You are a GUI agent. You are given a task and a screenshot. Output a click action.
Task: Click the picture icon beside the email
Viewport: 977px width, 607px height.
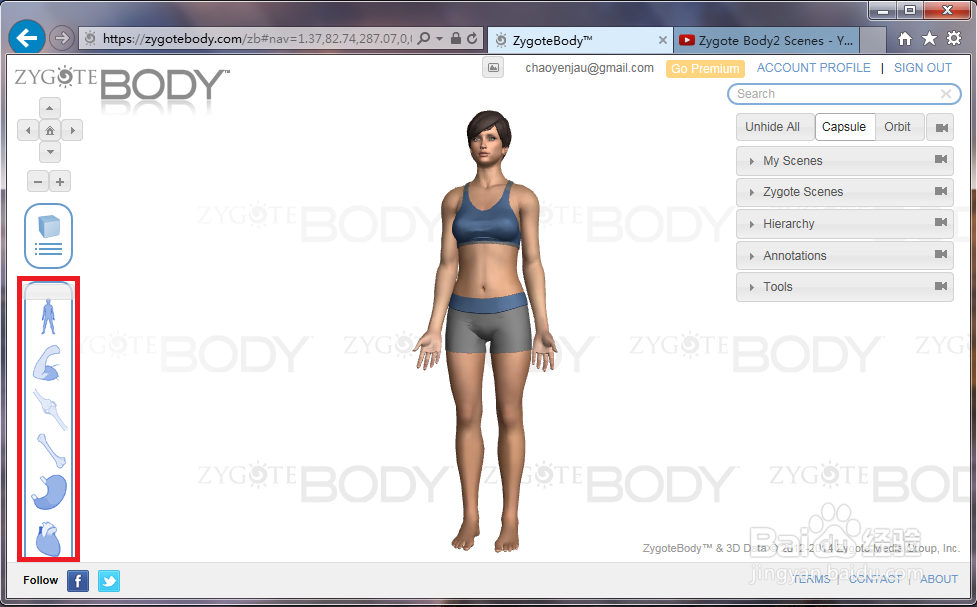pyautogui.click(x=493, y=68)
